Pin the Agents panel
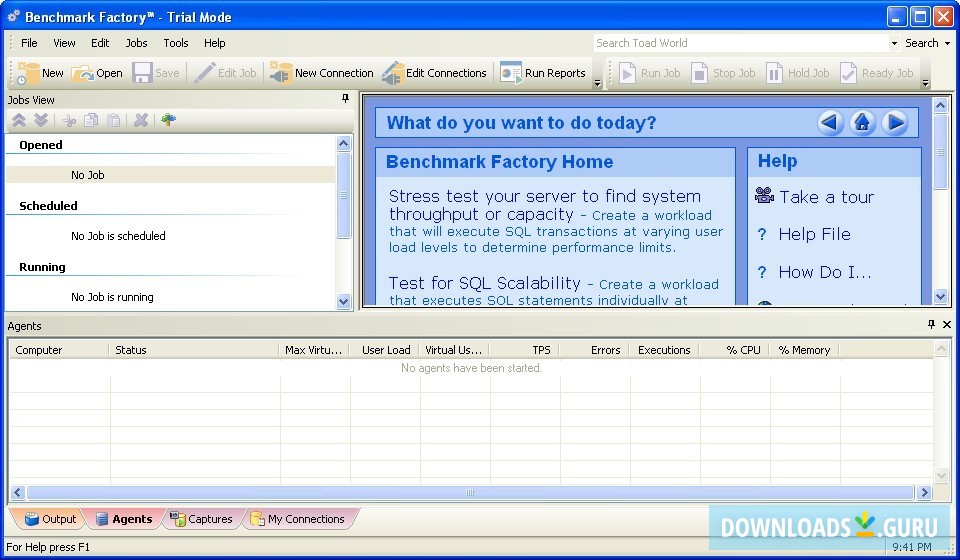 click(x=931, y=324)
